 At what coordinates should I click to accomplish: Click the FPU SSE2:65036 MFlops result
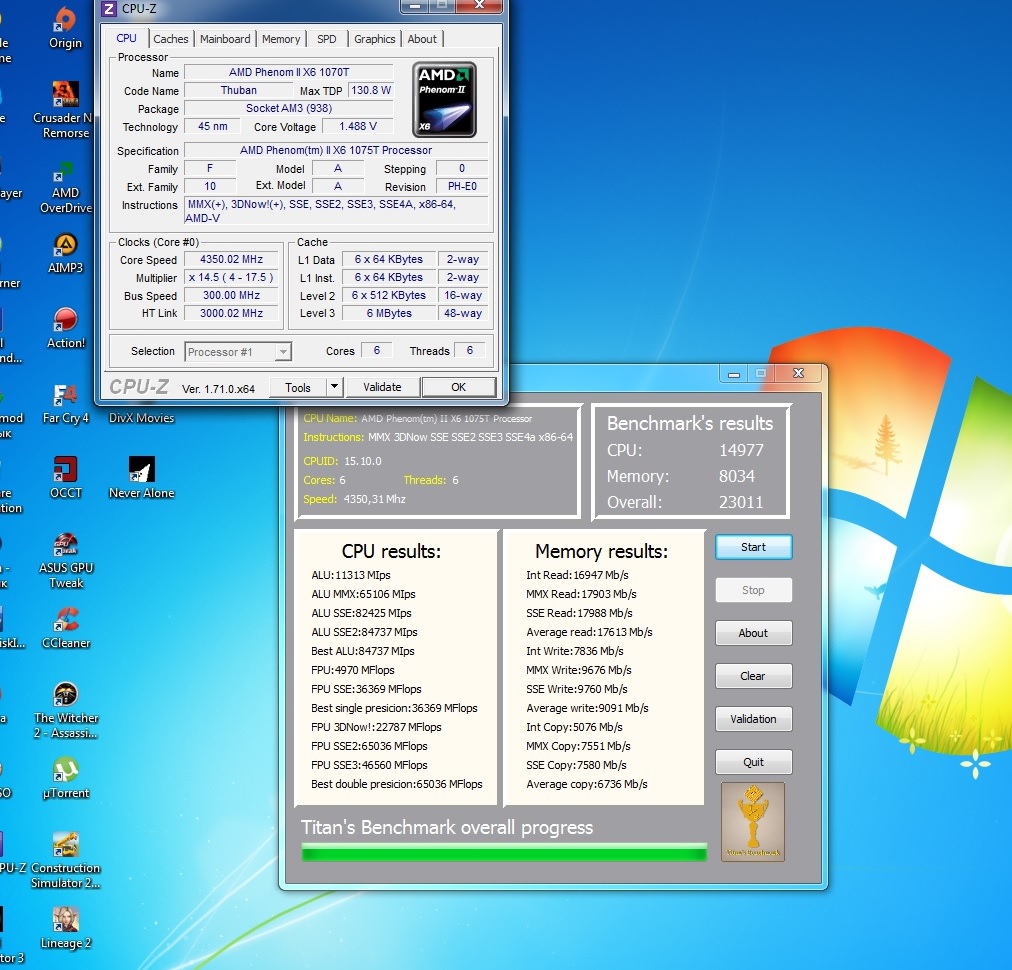369,746
